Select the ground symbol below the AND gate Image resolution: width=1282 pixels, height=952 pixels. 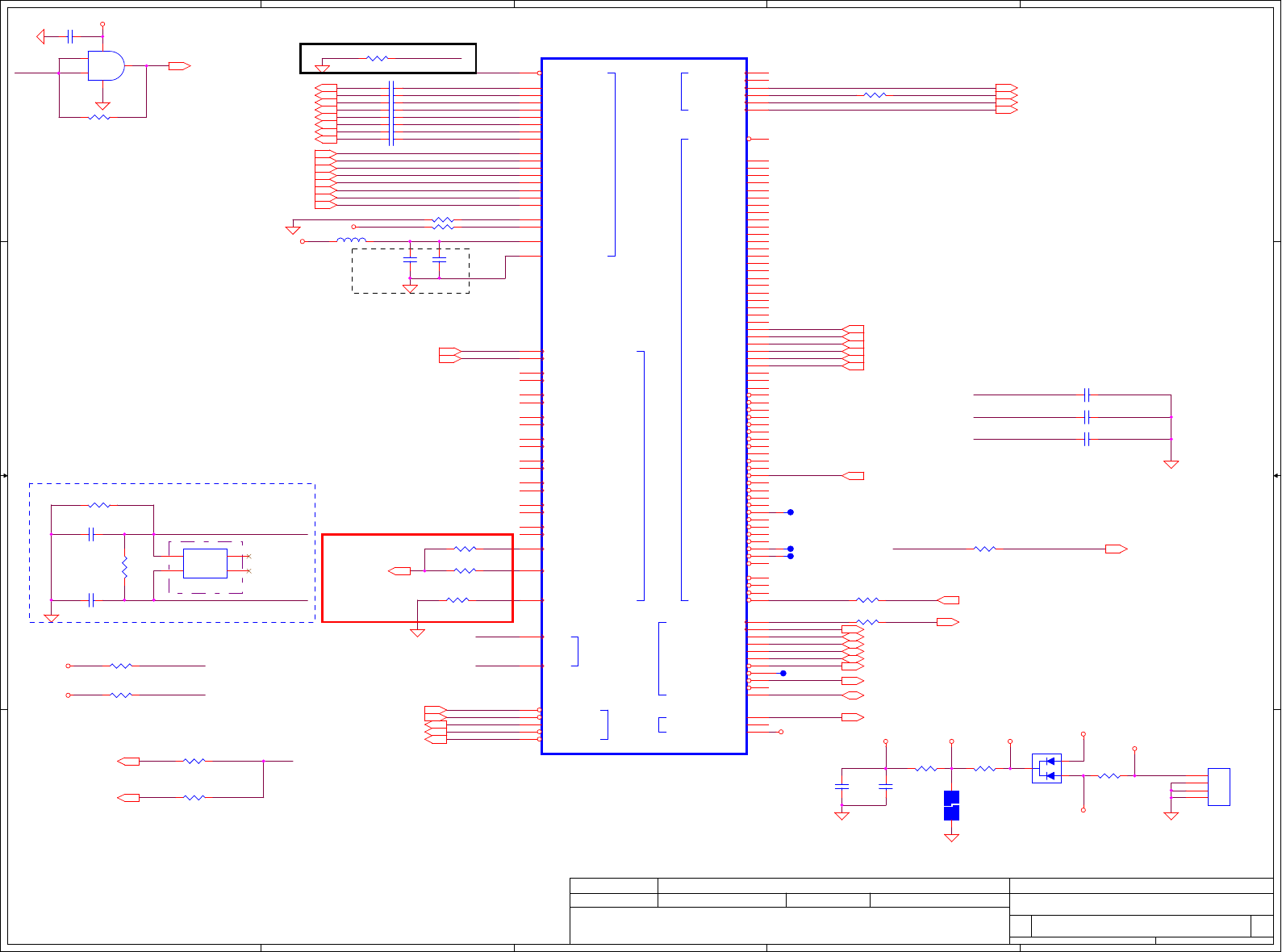[102, 106]
